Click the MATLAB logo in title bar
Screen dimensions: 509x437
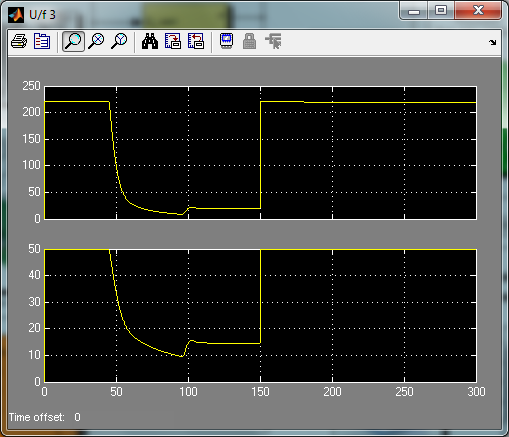coord(16,15)
